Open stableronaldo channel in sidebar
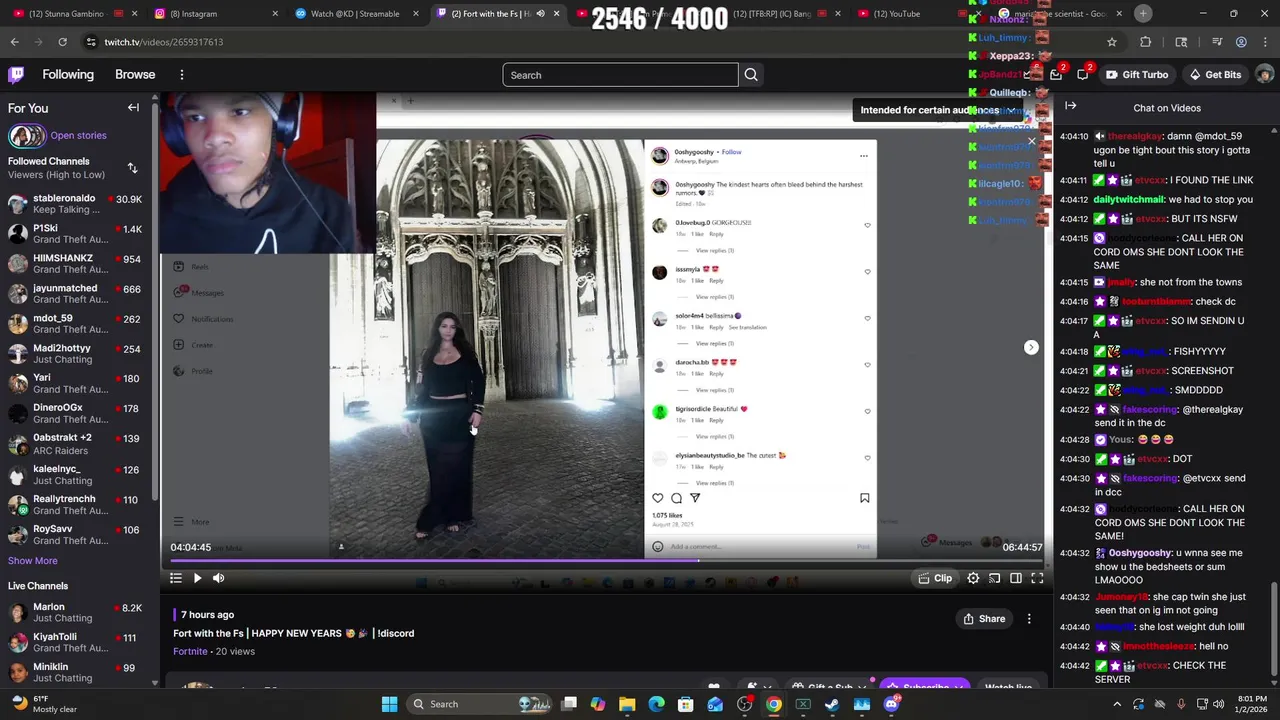Screen dimensions: 1280x720 76,204
